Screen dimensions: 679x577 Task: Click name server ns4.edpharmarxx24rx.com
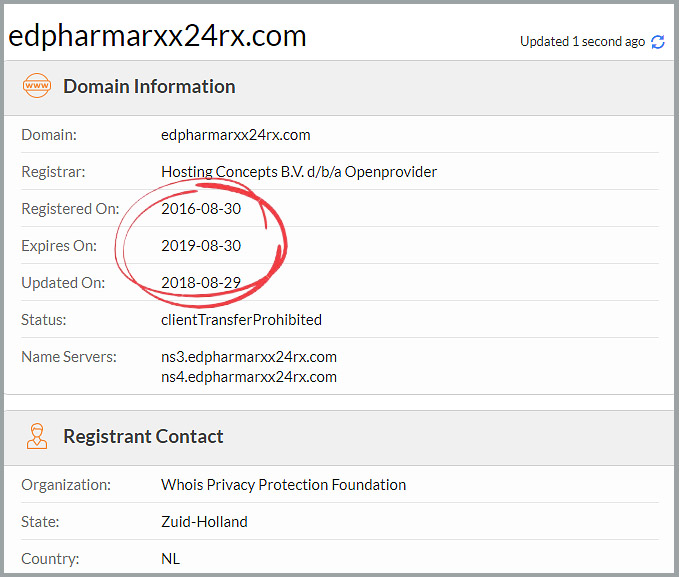(x=249, y=377)
